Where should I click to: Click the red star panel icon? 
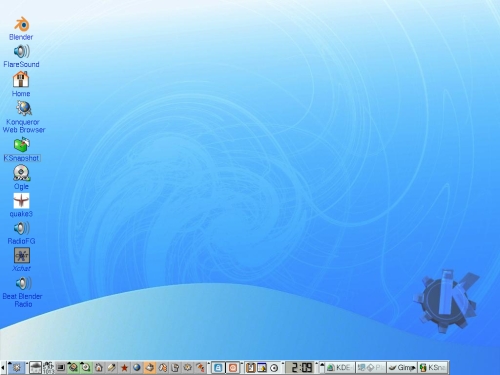pyautogui.click(x=124, y=368)
